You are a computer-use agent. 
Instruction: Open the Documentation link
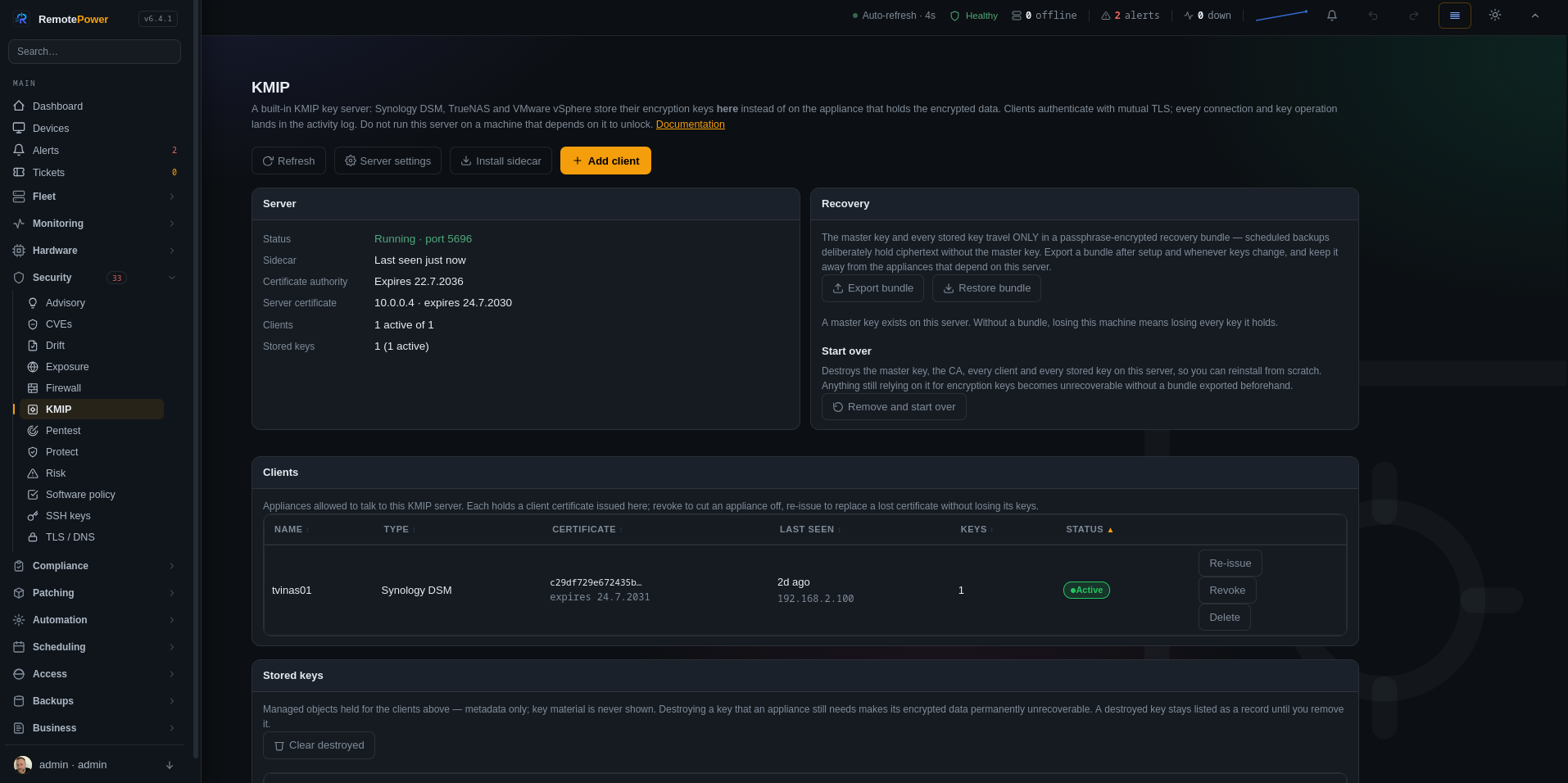pos(690,124)
